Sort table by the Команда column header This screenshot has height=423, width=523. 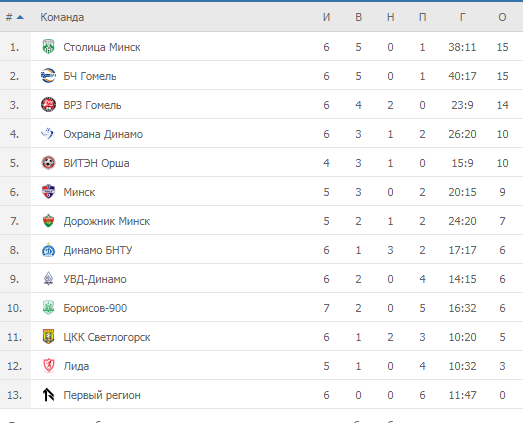coord(62,17)
